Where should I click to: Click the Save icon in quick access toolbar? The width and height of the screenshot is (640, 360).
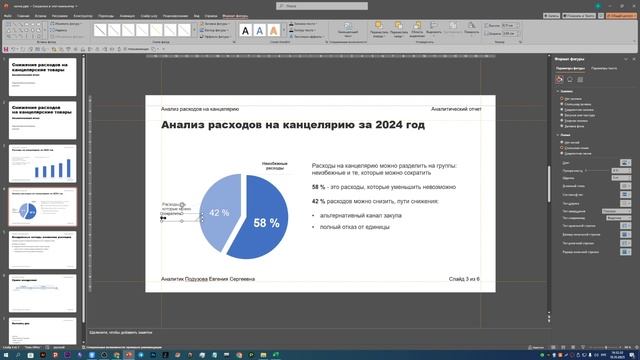click(6, 49)
